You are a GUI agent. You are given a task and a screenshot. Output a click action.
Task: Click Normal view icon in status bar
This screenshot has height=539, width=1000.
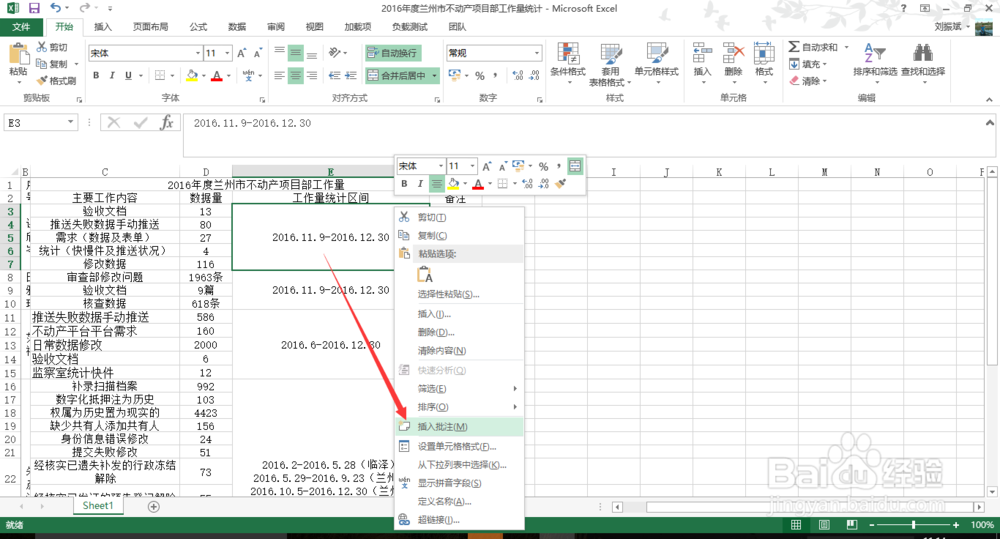point(796,524)
